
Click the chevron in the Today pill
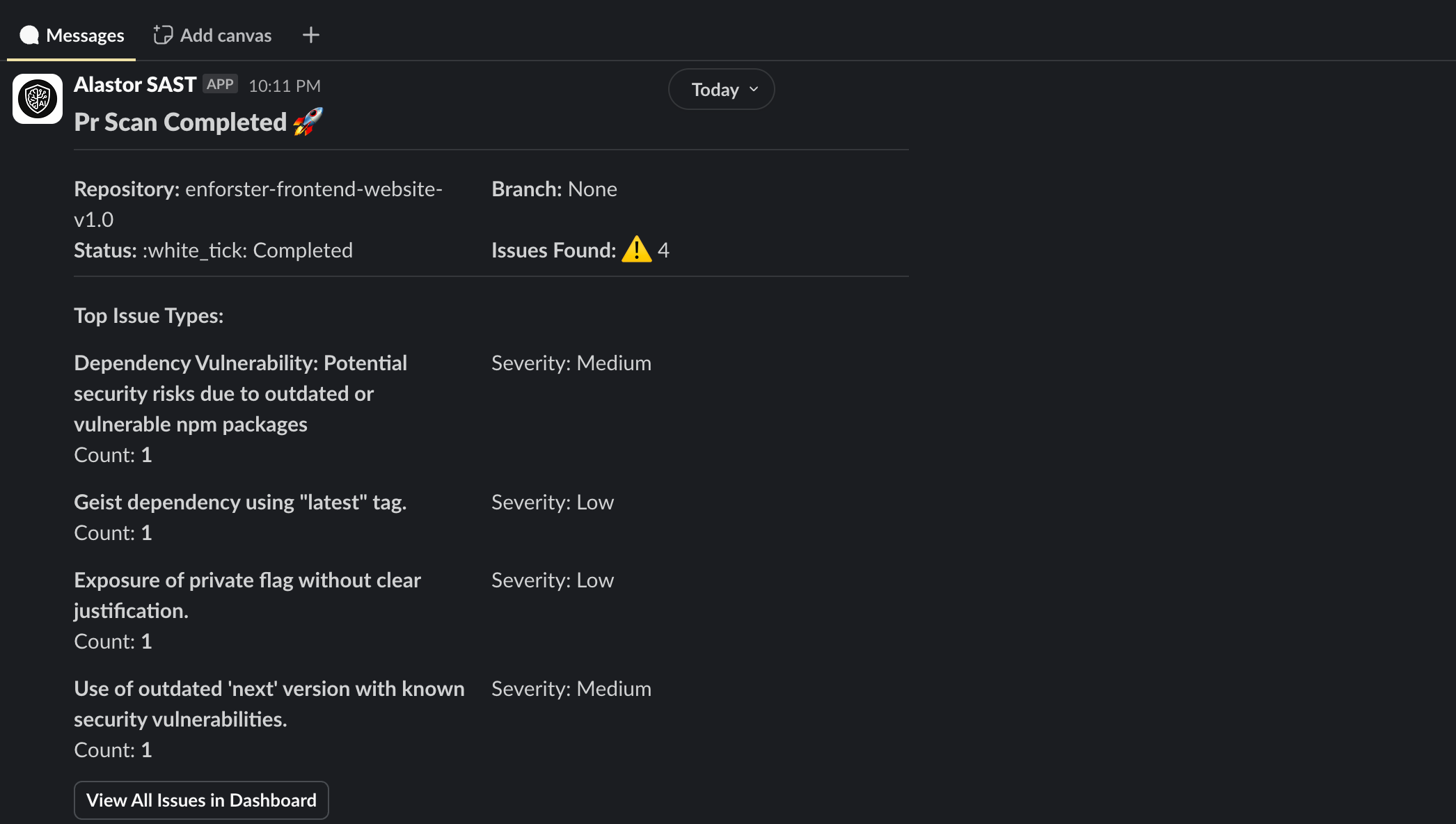point(754,89)
